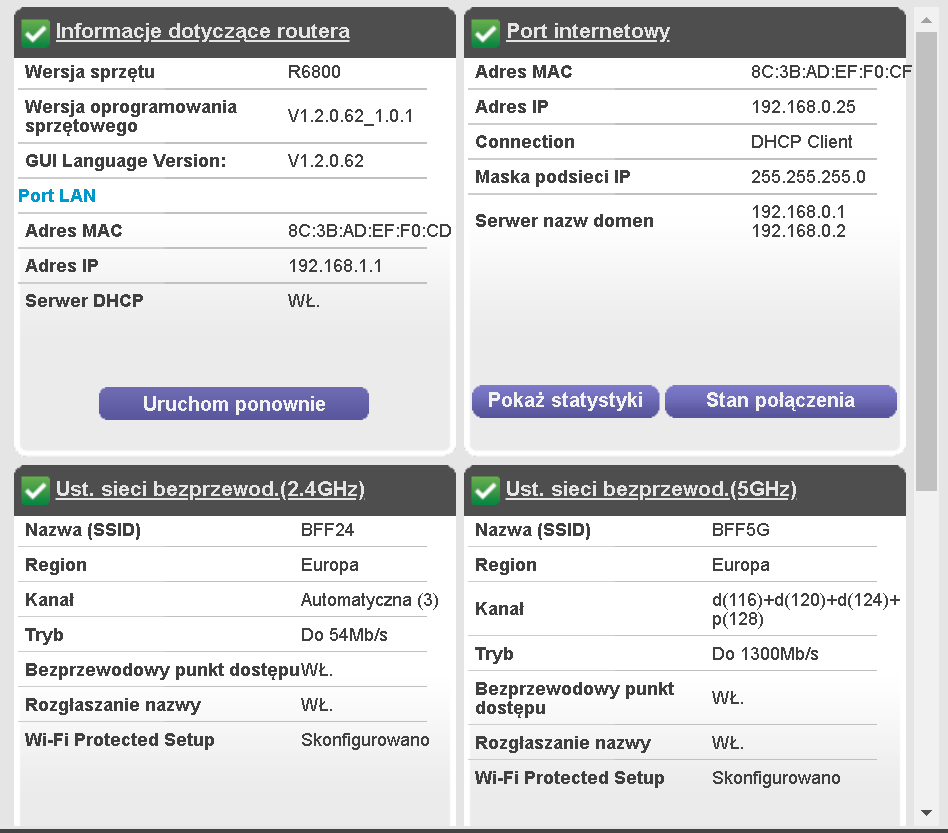The image size is (948, 833).
Task: Open the Port internetowy heading link
Action: pyautogui.click(x=587, y=31)
